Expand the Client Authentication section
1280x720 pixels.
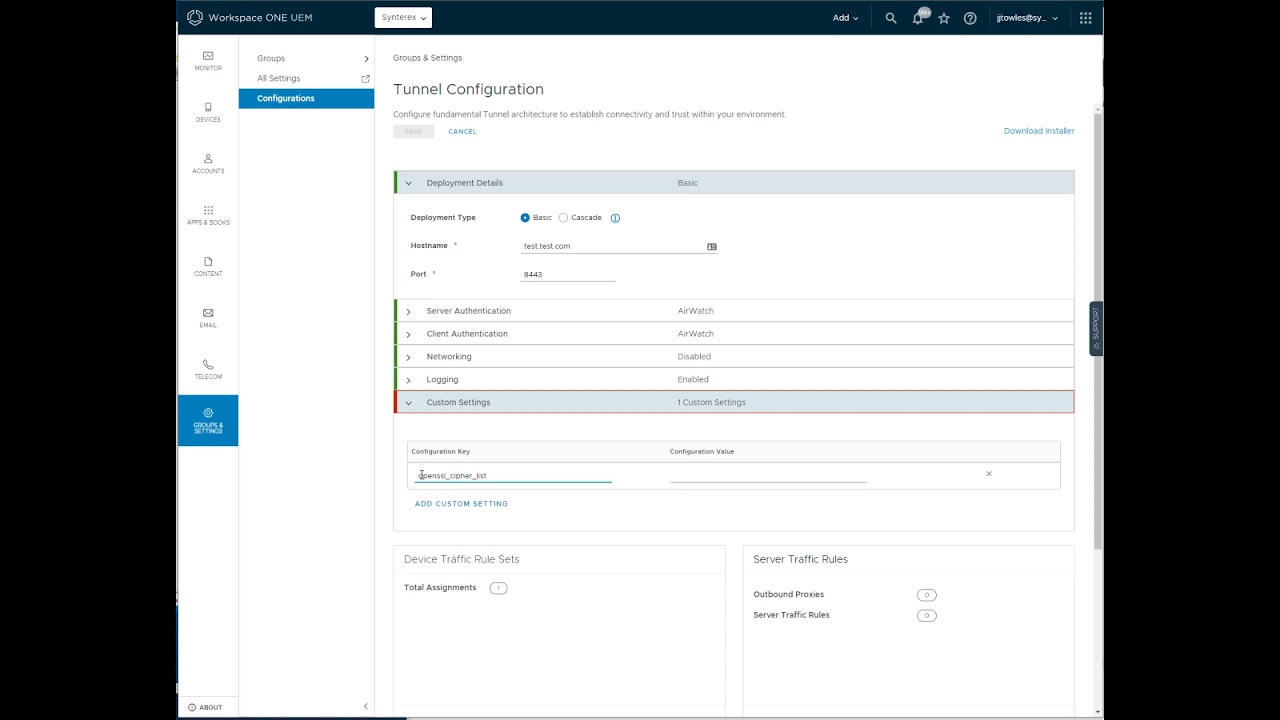click(408, 334)
